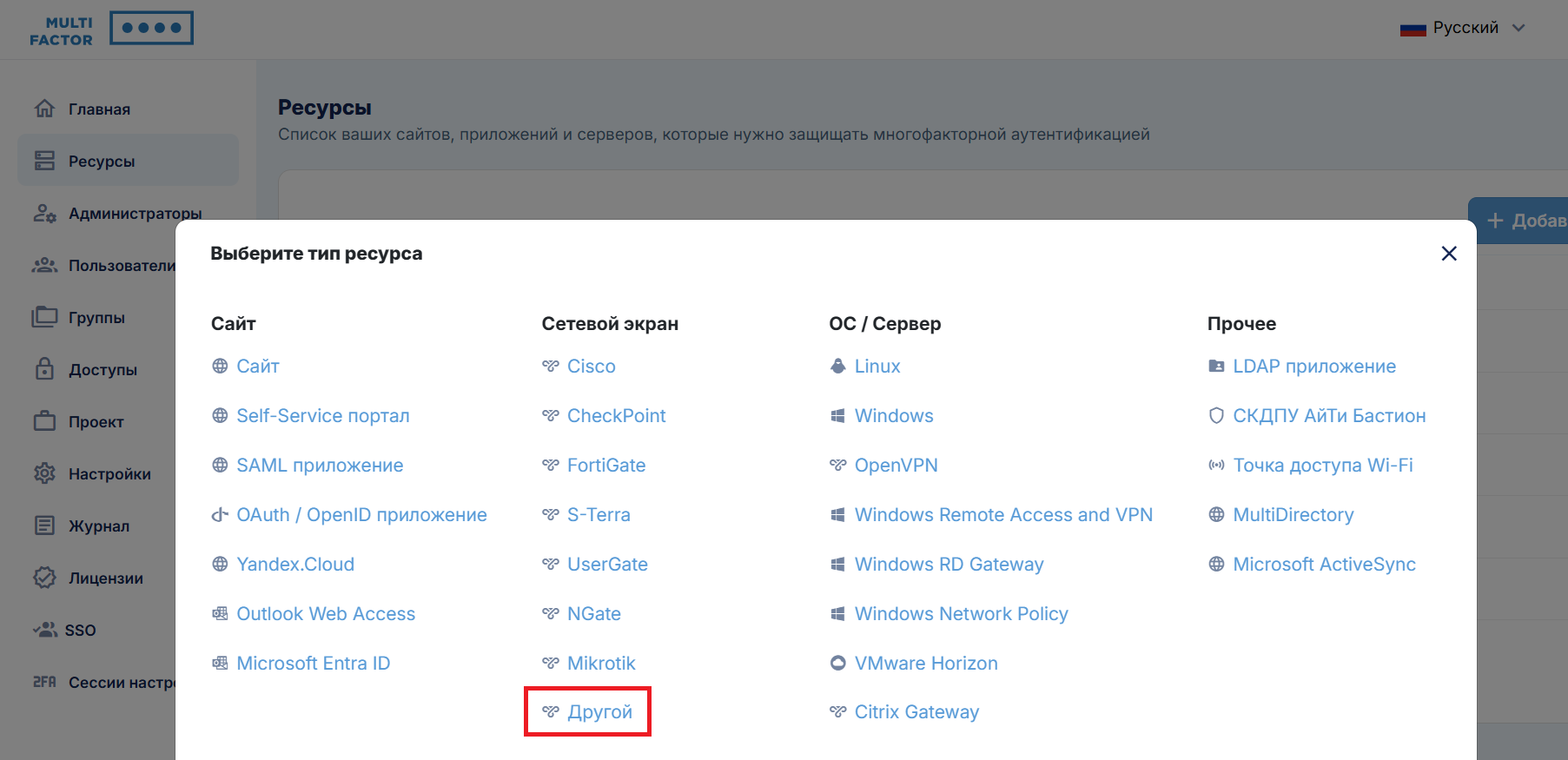
Task: Click the SSO people icon
Action: point(45,630)
